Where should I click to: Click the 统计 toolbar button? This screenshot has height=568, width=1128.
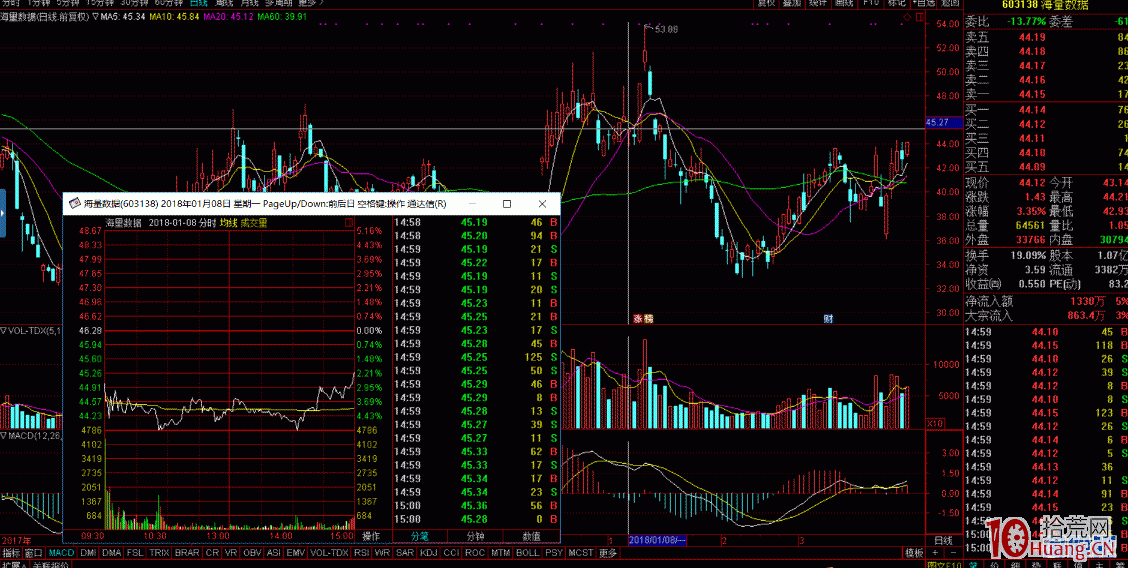coord(818,4)
